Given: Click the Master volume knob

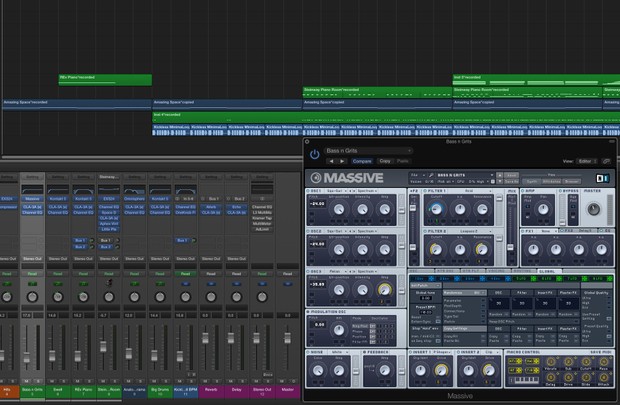Looking at the screenshot, I should click(594, 209).
